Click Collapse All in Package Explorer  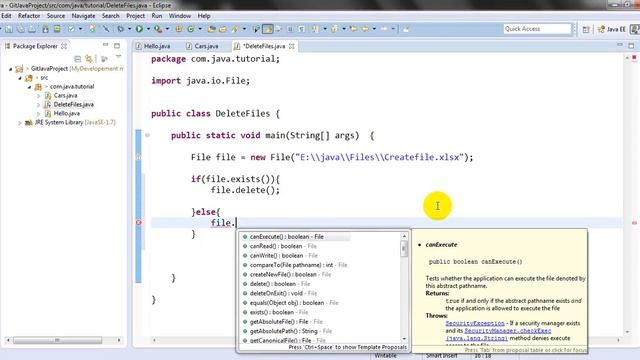coord(78,58)
